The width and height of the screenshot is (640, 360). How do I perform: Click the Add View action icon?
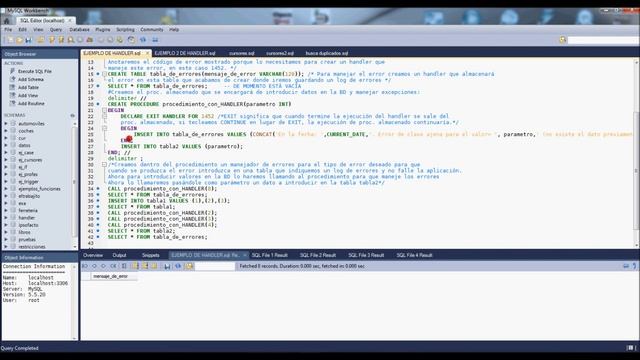click(12, 96)
